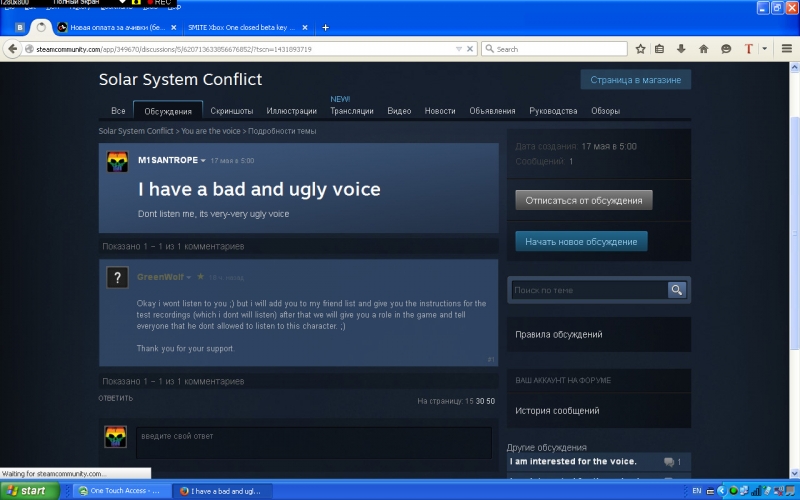Expand M1SANTROPE username dropdown arrow

pyautogui.click(x=203, y=161)
